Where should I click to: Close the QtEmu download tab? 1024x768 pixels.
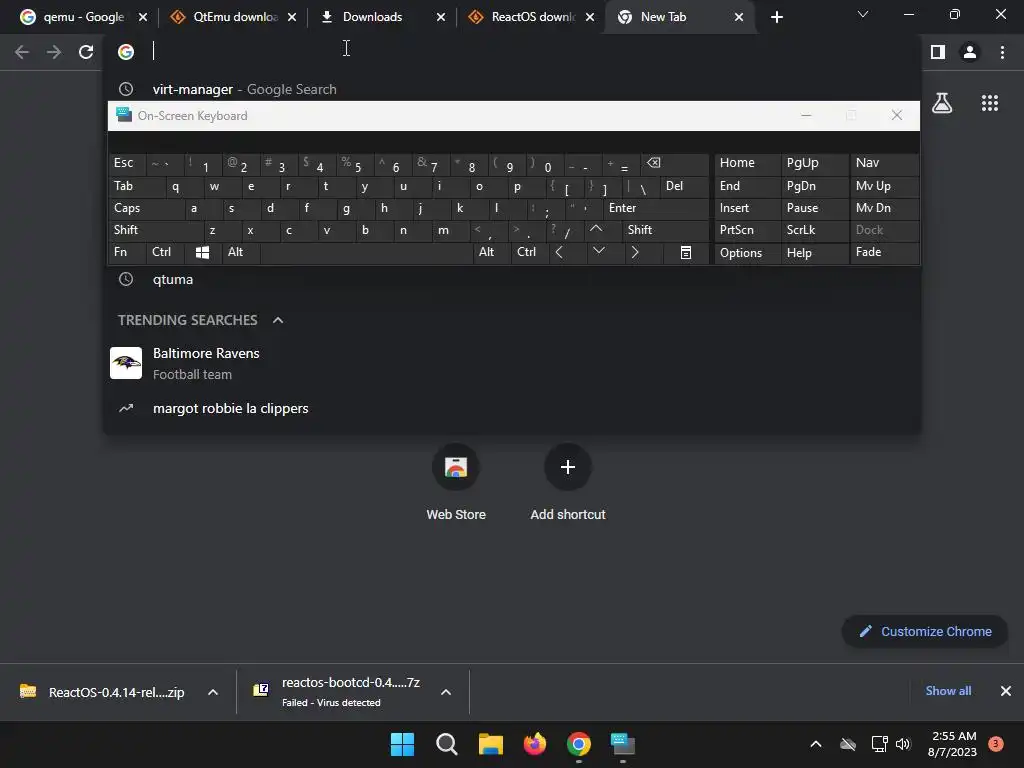[x=292, y=17]
